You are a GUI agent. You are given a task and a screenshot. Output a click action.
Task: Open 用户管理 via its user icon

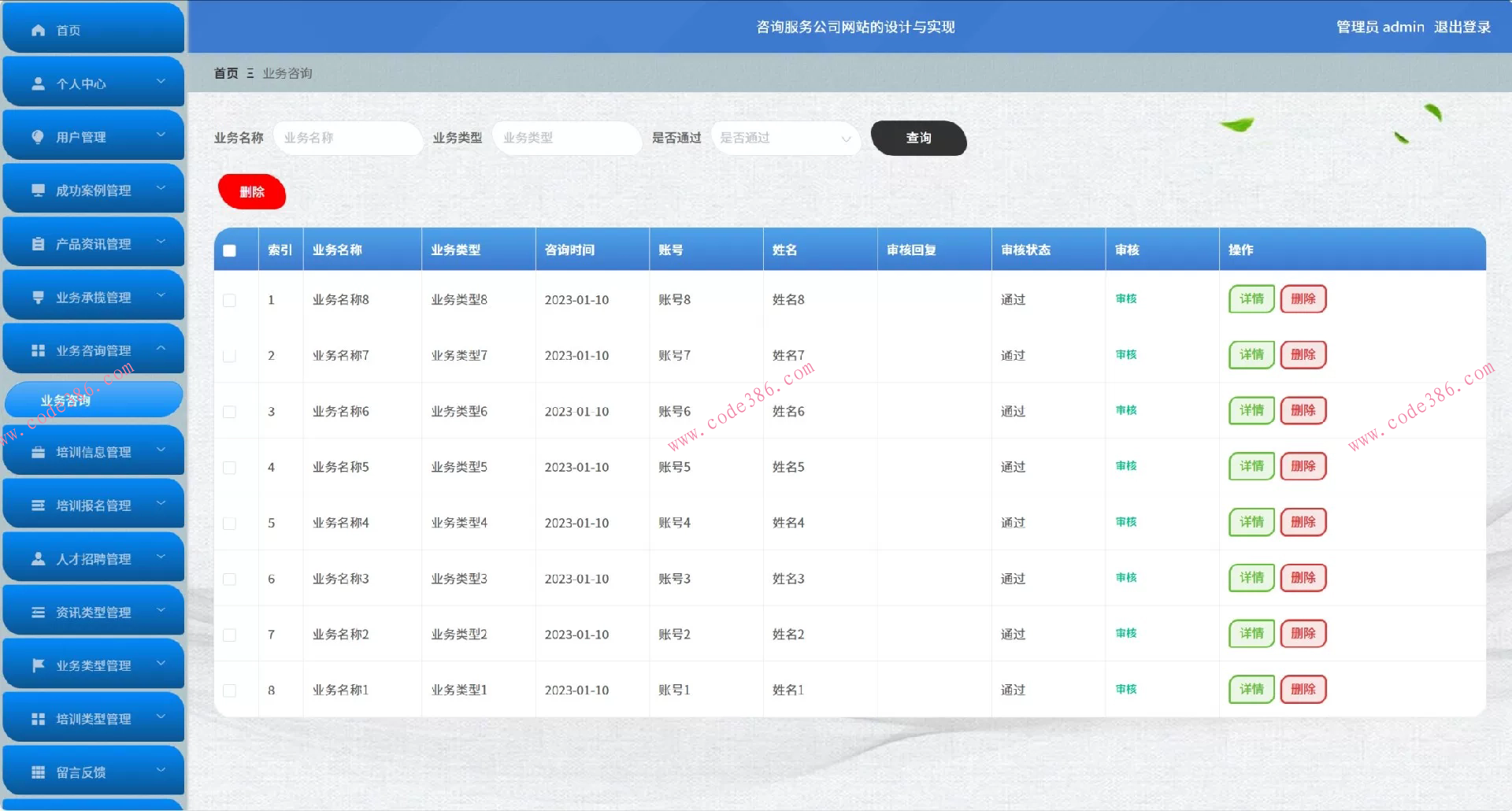click(37, 135)
